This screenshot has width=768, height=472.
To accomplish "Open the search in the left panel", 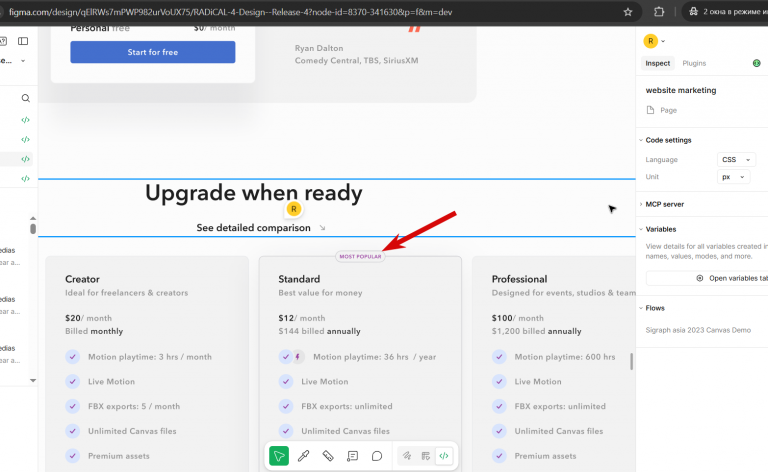I will point(25,98).
